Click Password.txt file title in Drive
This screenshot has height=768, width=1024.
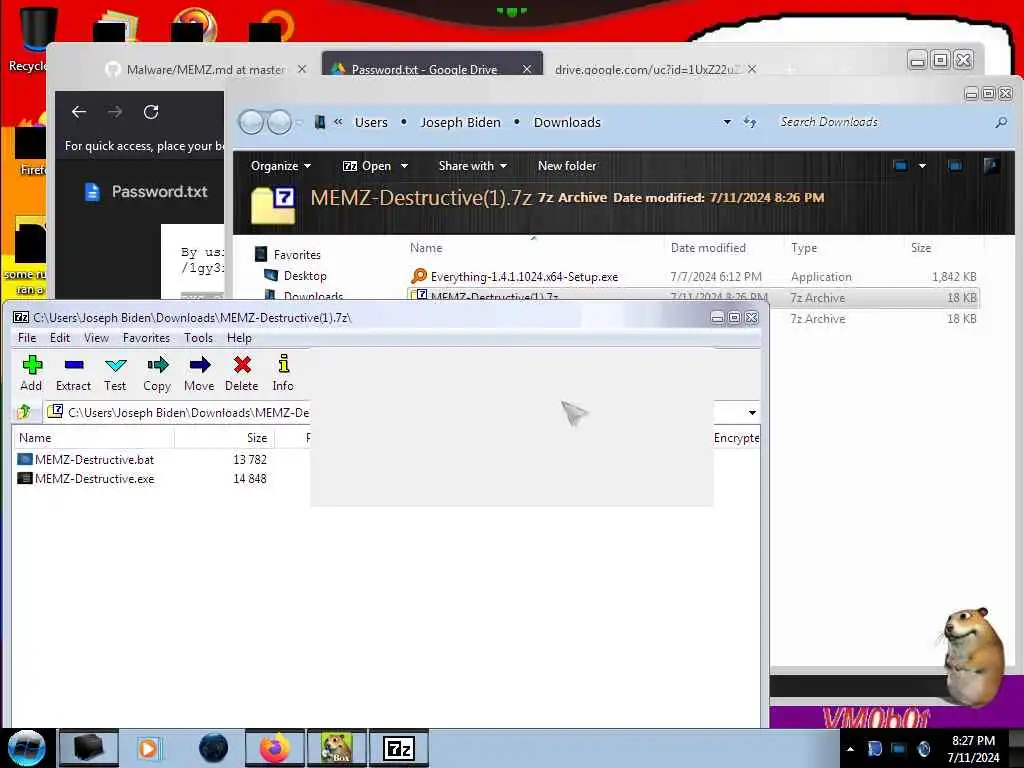[159, 191]
